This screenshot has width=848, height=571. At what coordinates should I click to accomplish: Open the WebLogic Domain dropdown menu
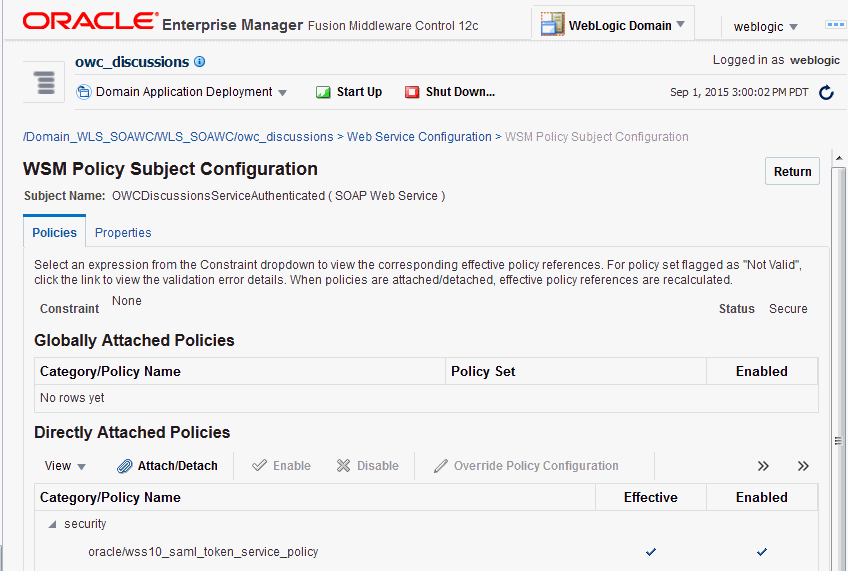613,25
